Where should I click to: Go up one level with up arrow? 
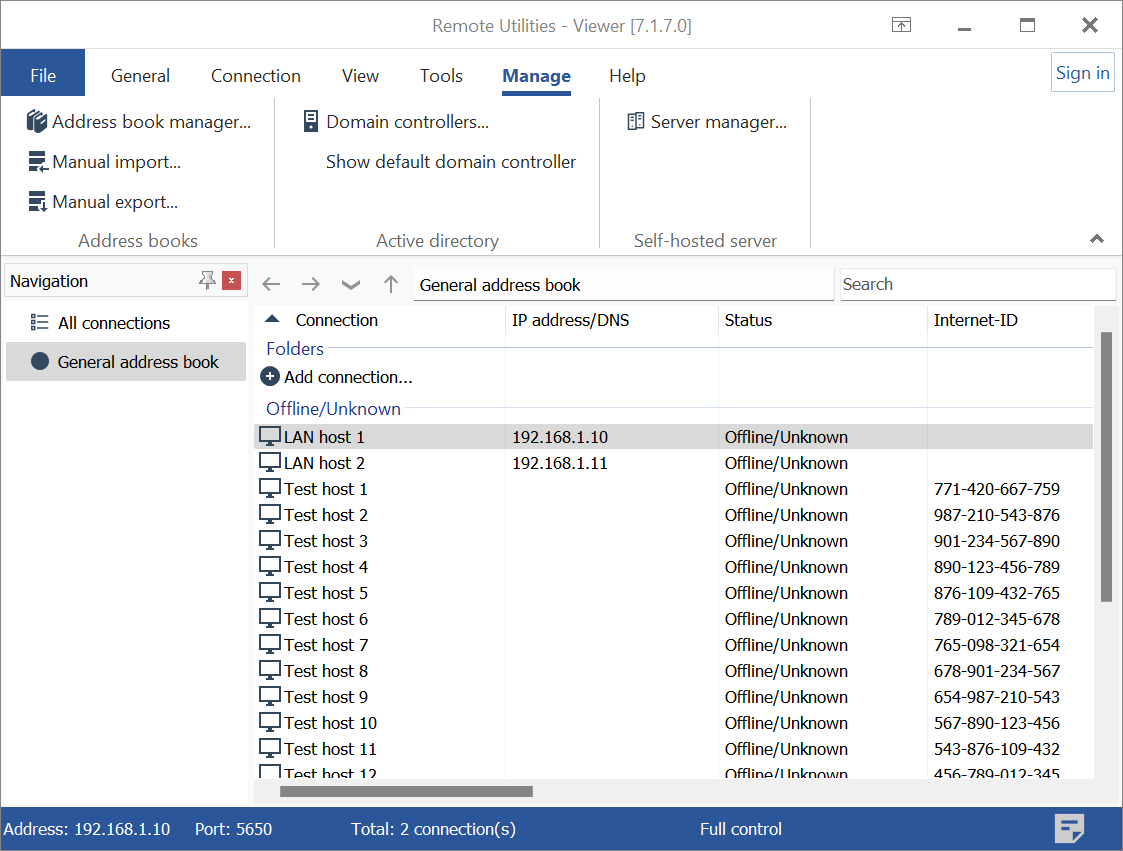(391, 285)
